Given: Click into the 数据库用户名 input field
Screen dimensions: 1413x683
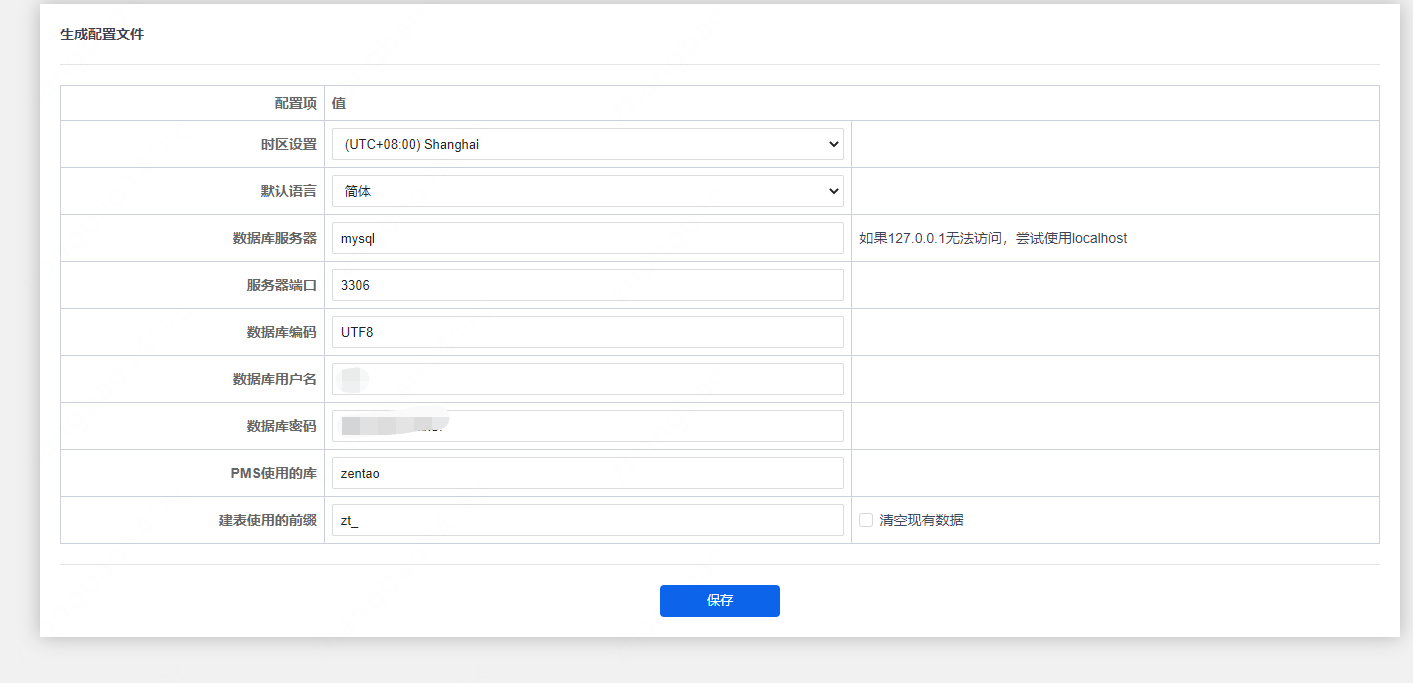Looking at the screenshot, I should coord(587,379).
